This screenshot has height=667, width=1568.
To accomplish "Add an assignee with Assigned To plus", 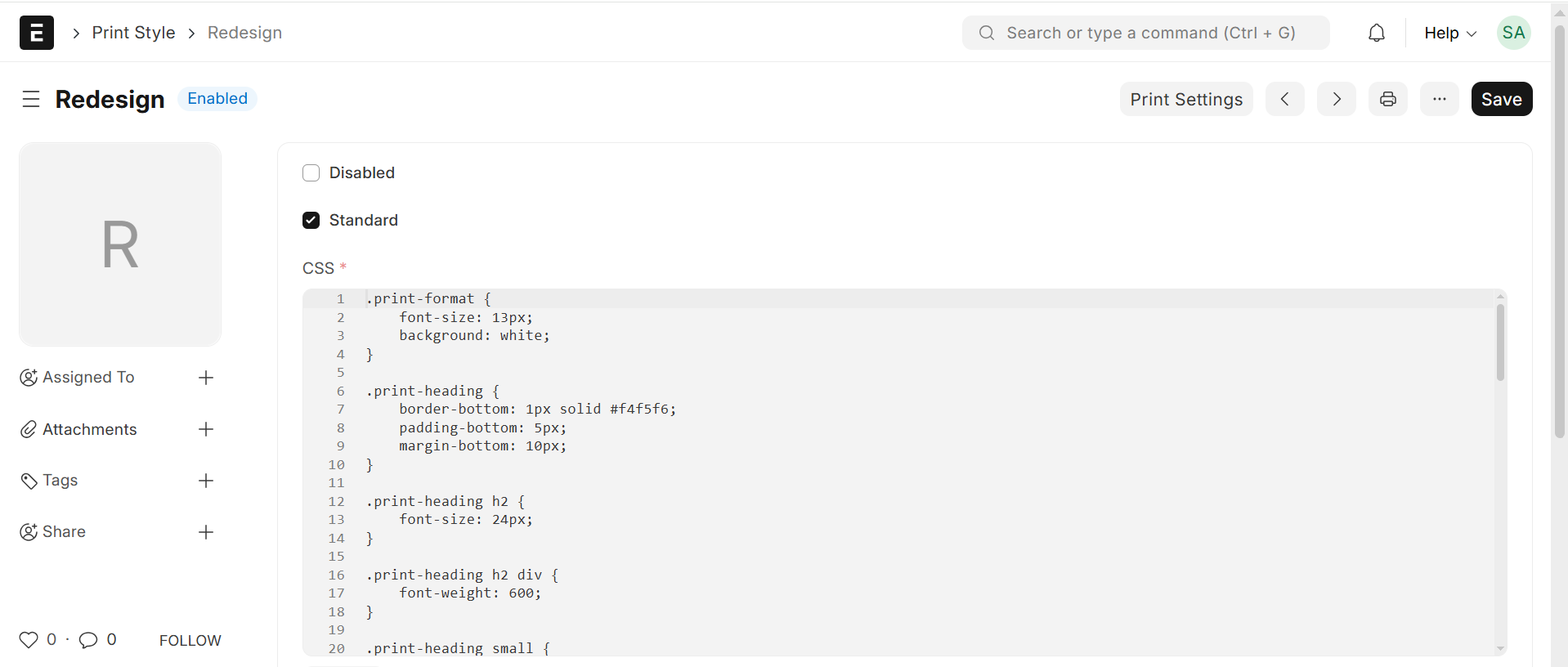I will coord(206,378).
